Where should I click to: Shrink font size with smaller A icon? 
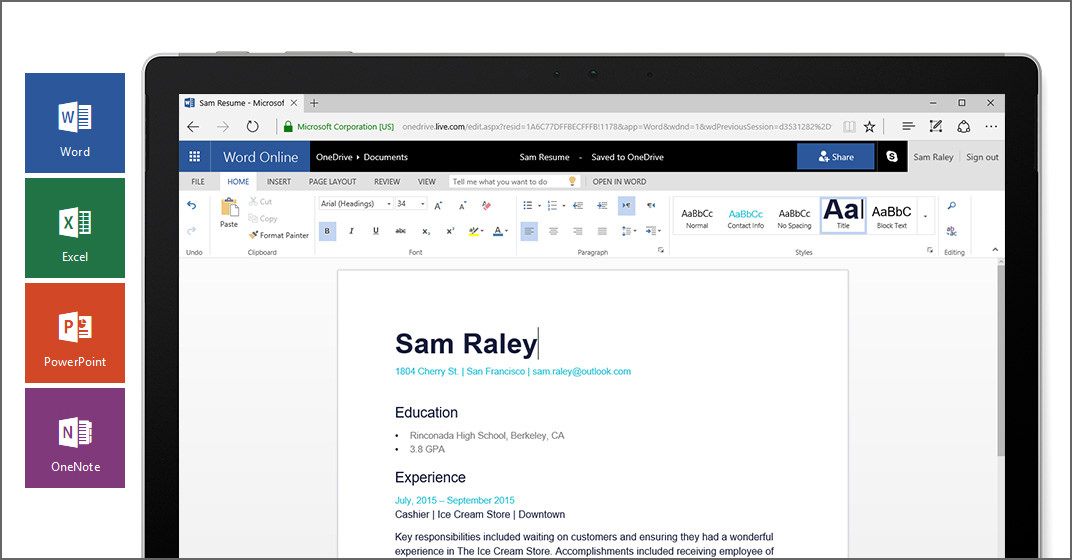pos(463,205)
